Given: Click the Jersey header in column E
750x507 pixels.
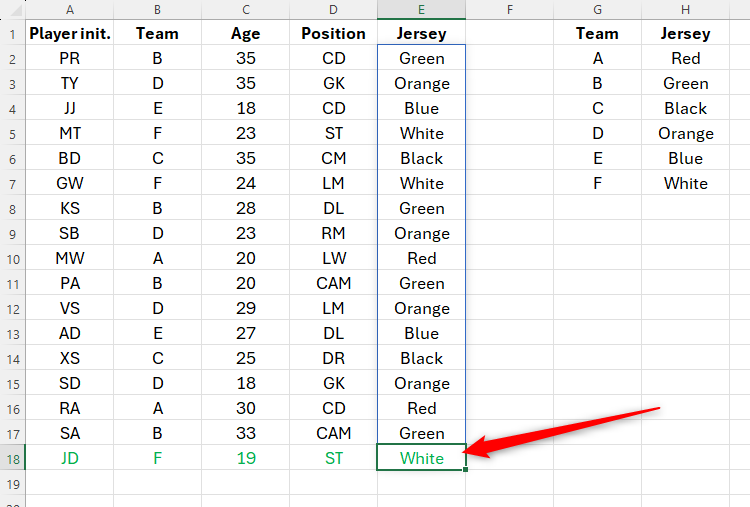Looking at the screenshot, I should [x=421, y=33].
